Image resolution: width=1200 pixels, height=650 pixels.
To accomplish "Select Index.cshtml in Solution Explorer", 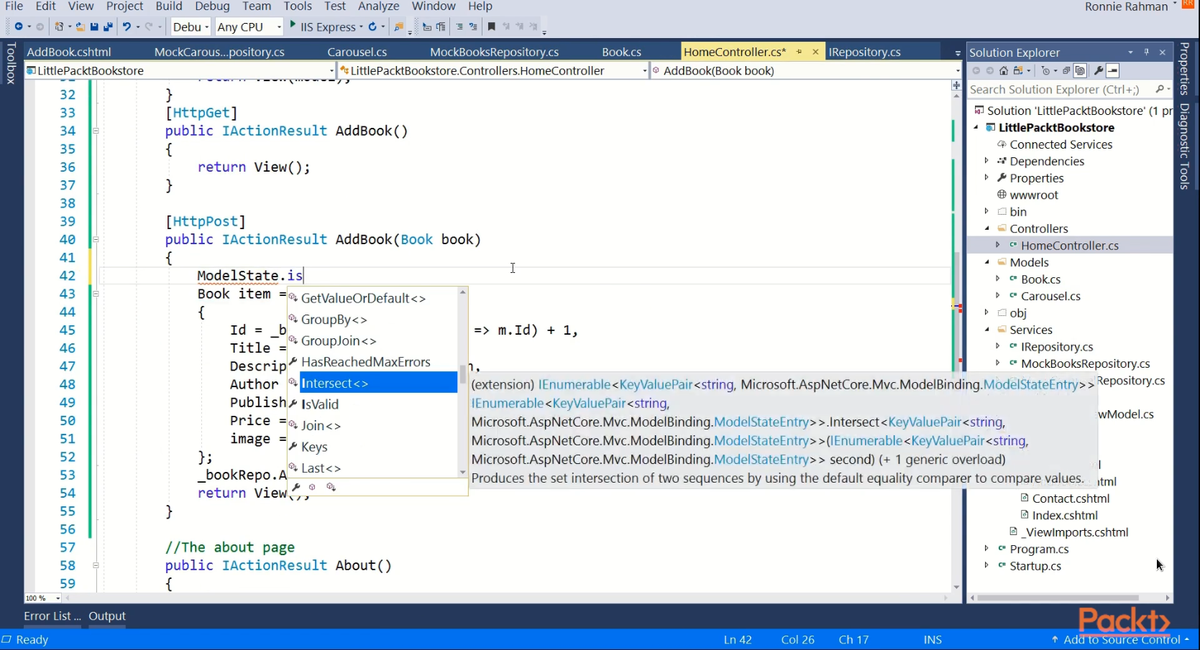I will click(x=1064, y=515).
